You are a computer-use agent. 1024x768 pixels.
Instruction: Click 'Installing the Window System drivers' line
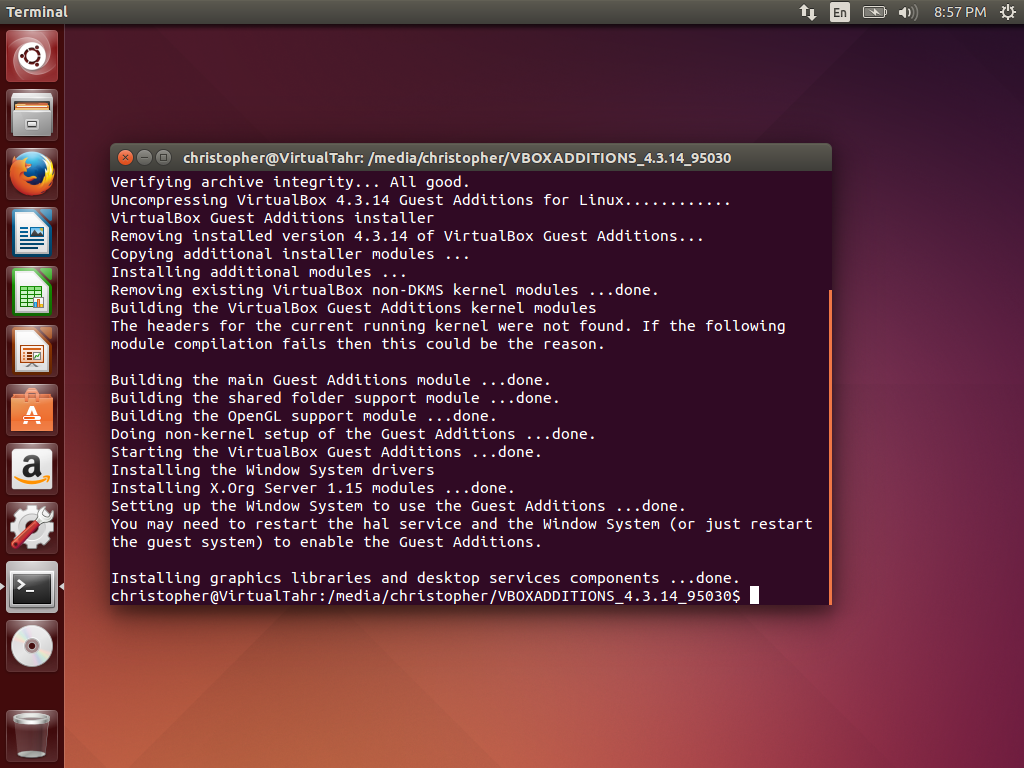click(272, 470)
